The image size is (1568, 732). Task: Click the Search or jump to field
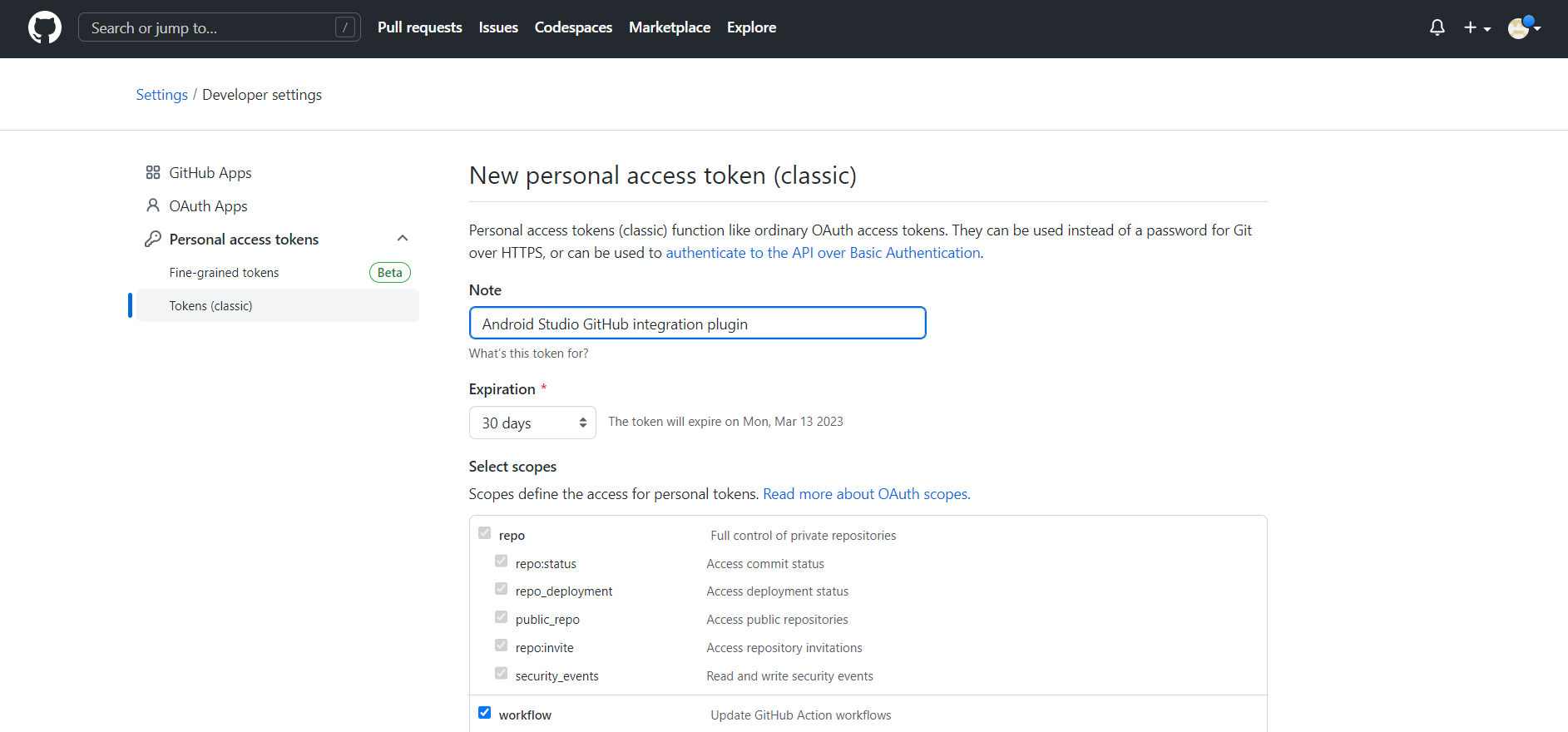tap(220, 27)
